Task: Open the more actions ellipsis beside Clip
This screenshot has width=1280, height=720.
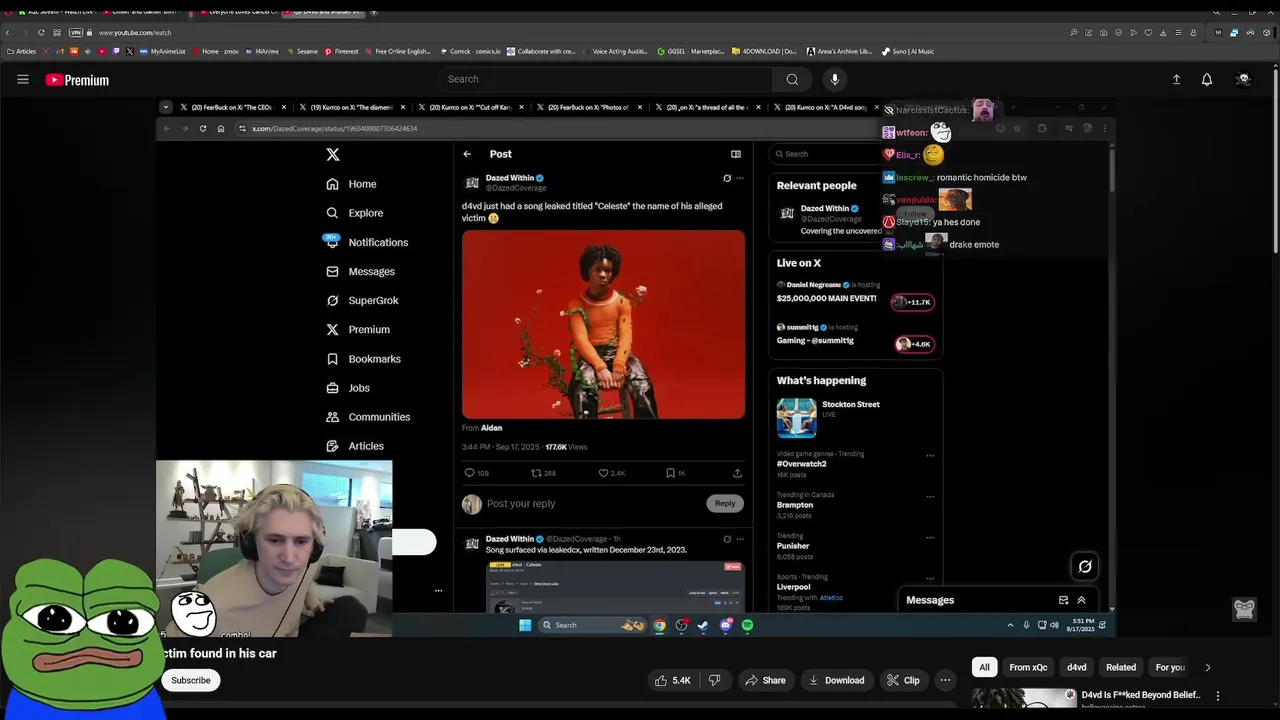Action: tap(945, 680)
